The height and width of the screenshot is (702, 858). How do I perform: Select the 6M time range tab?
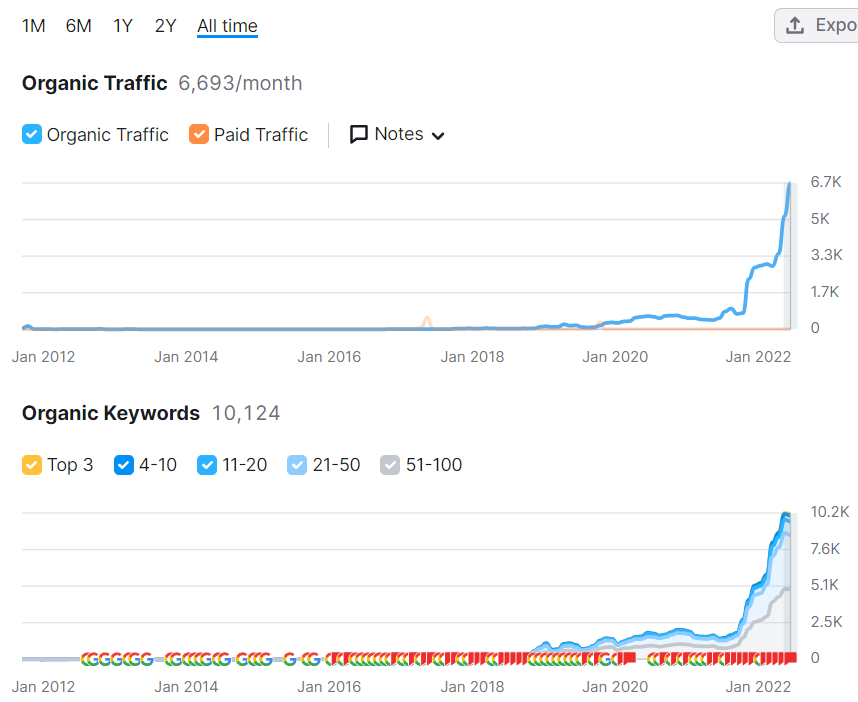pos(78,26)
